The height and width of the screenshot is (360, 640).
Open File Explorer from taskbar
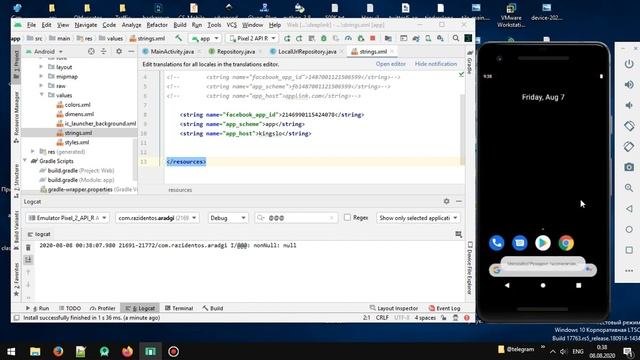click(x=35, y=351)
